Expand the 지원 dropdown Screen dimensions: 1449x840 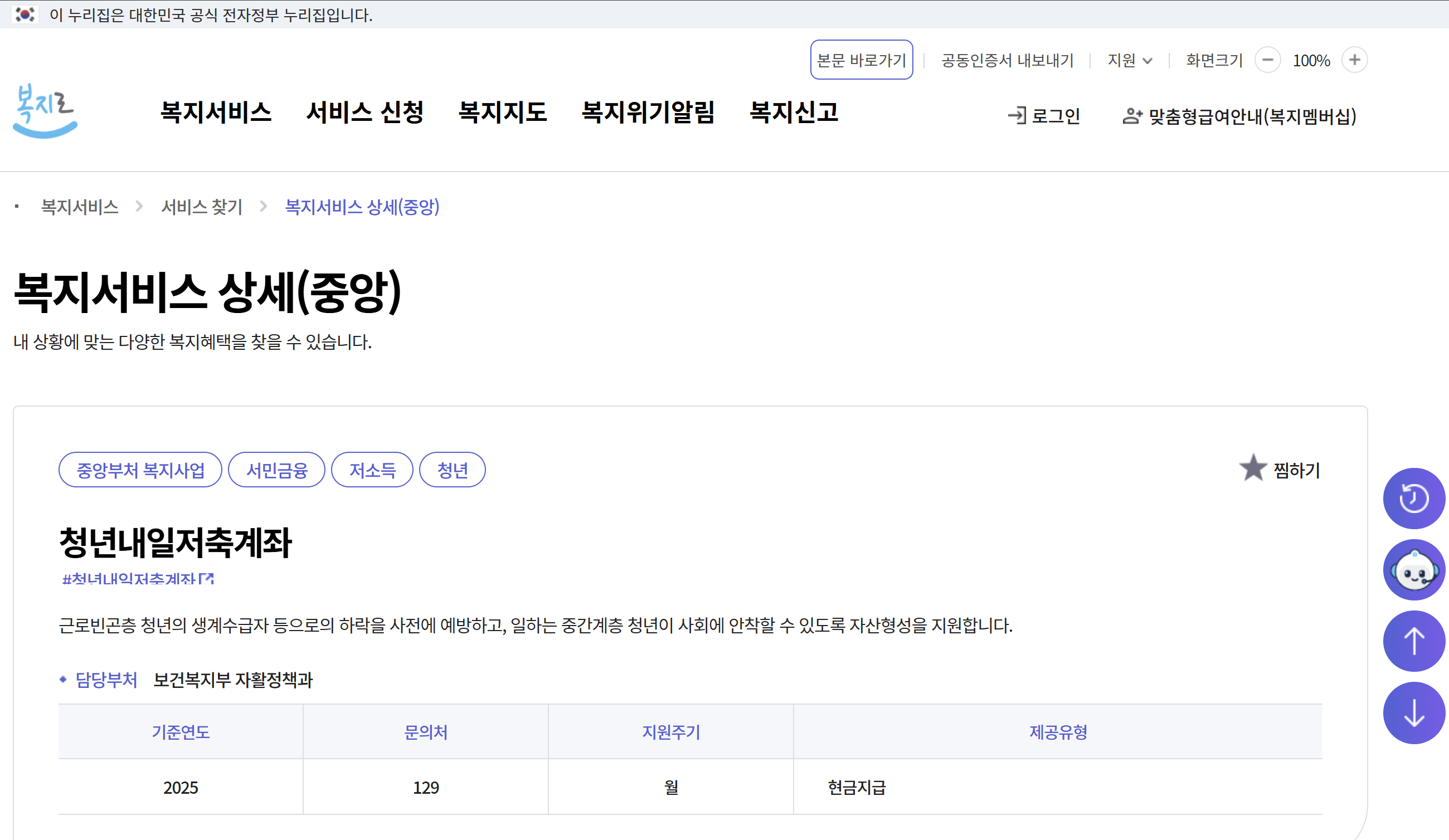[x=1129, y=60]
